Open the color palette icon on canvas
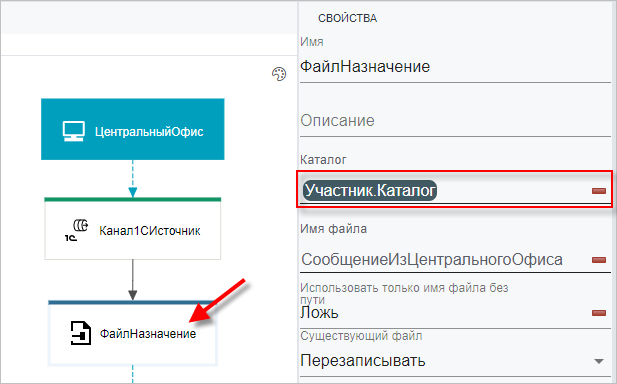Screen dimensions: 617x384 click(279, 74)
